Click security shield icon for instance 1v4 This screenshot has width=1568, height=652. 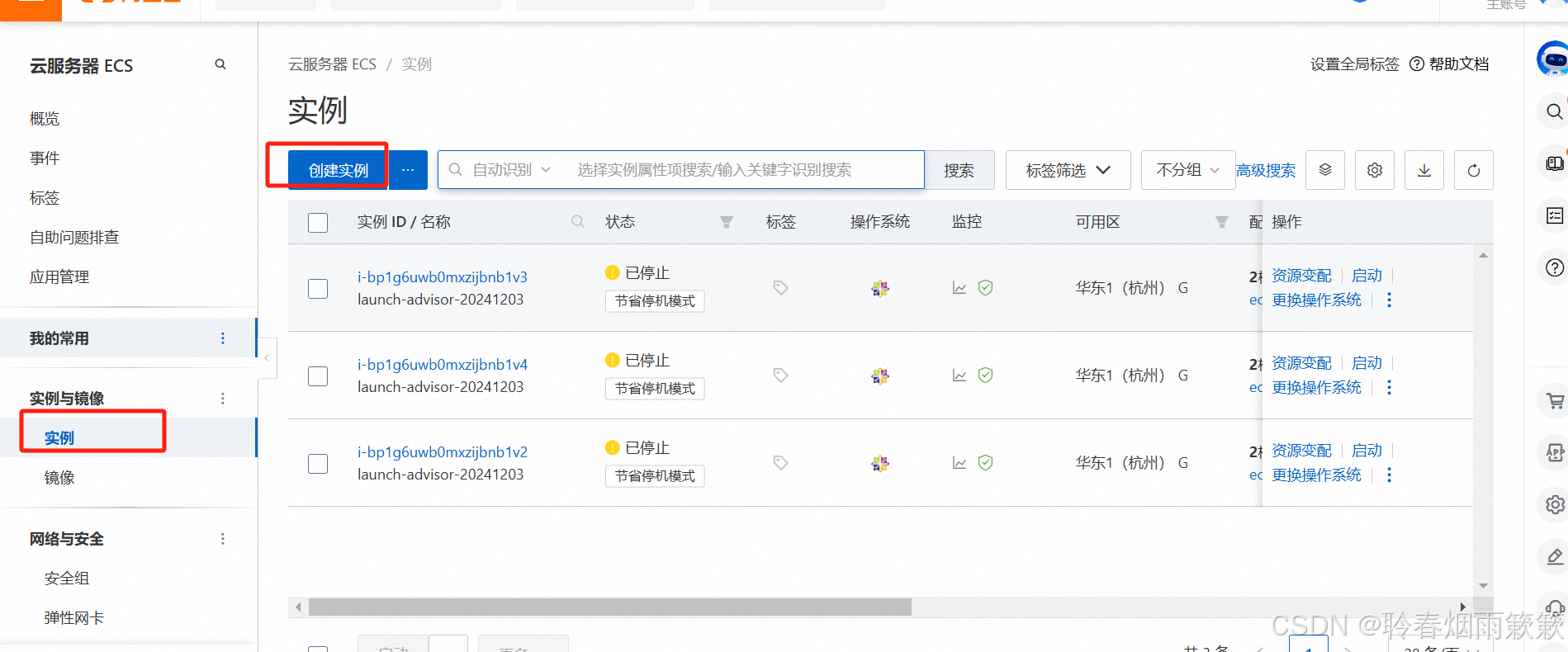[x=985, y=375]
